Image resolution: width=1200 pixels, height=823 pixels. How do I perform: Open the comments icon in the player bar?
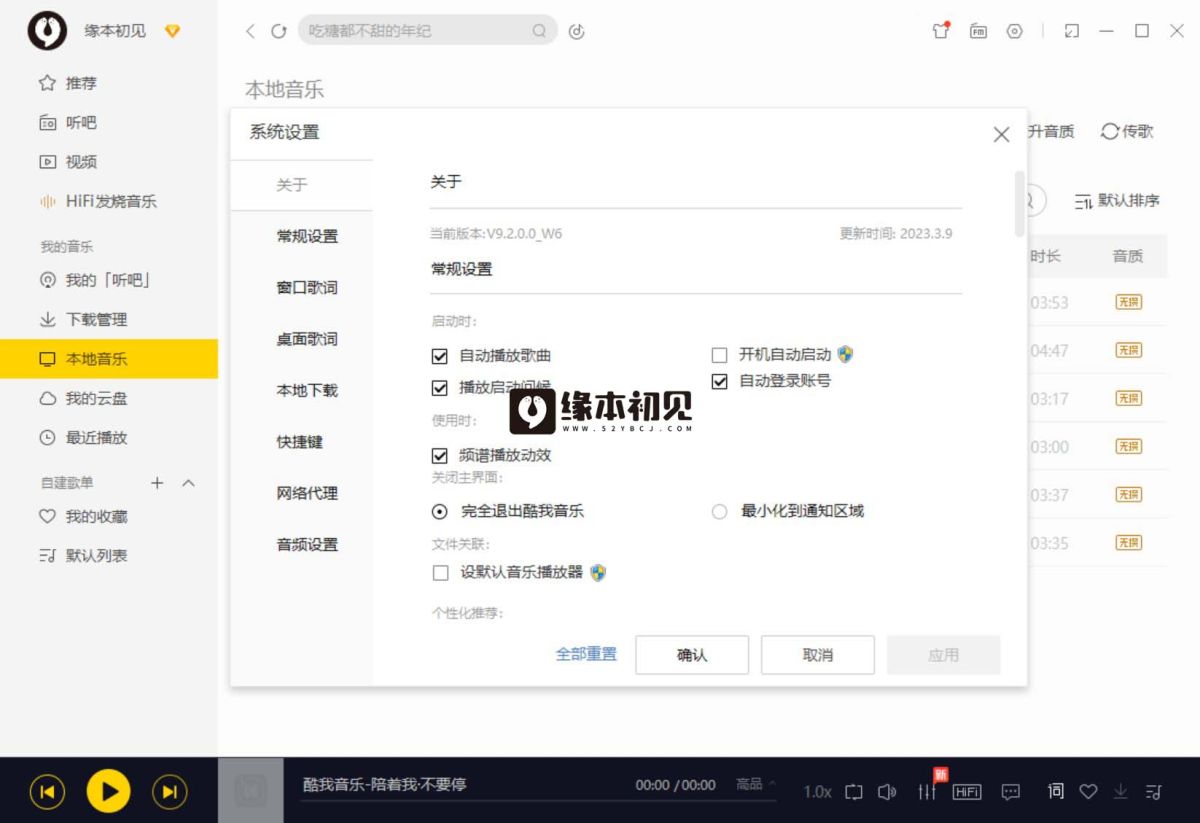click(1011, 792)
